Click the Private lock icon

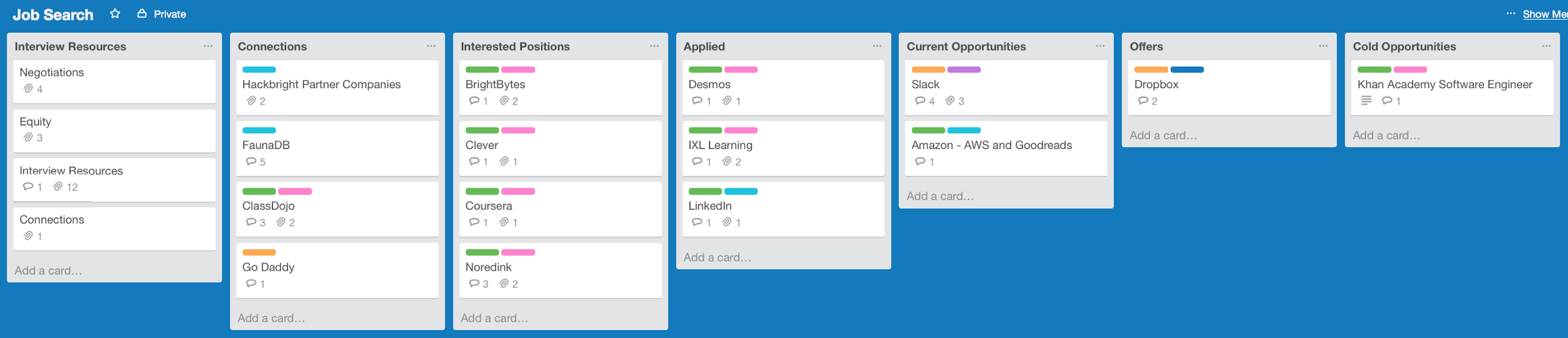(x=142, y=14)
